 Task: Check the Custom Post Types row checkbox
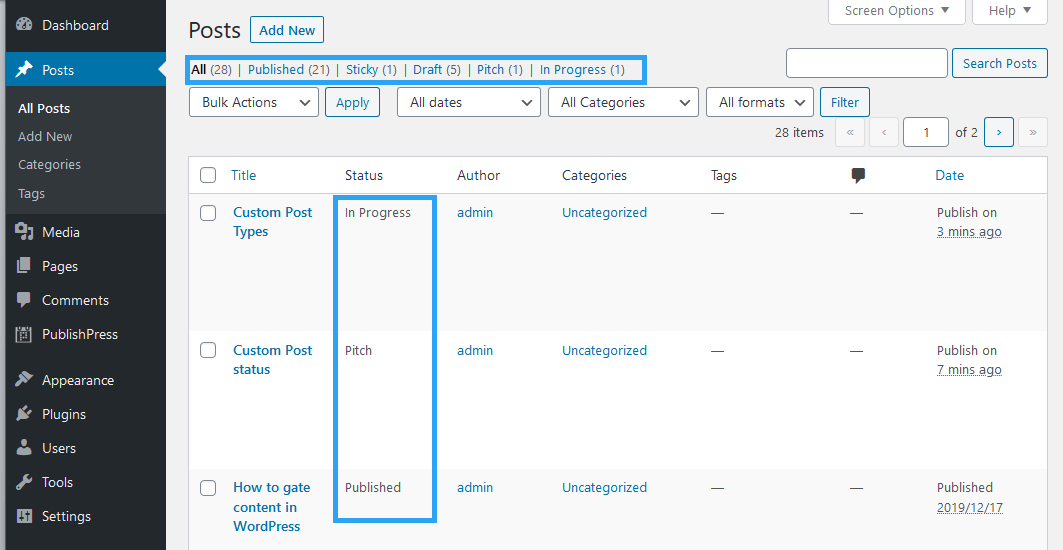click(x=208, y=213)
